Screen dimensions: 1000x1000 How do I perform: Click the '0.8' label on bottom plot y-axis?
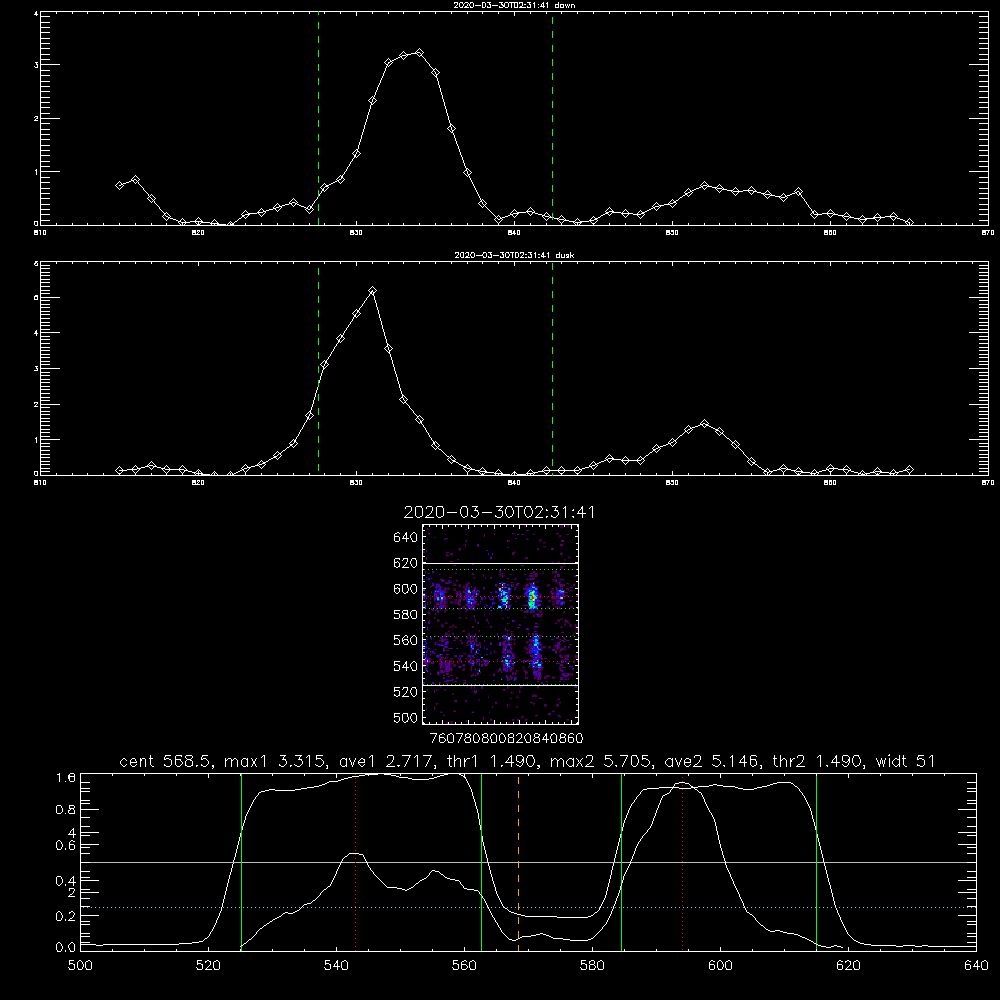coord(66,810)
